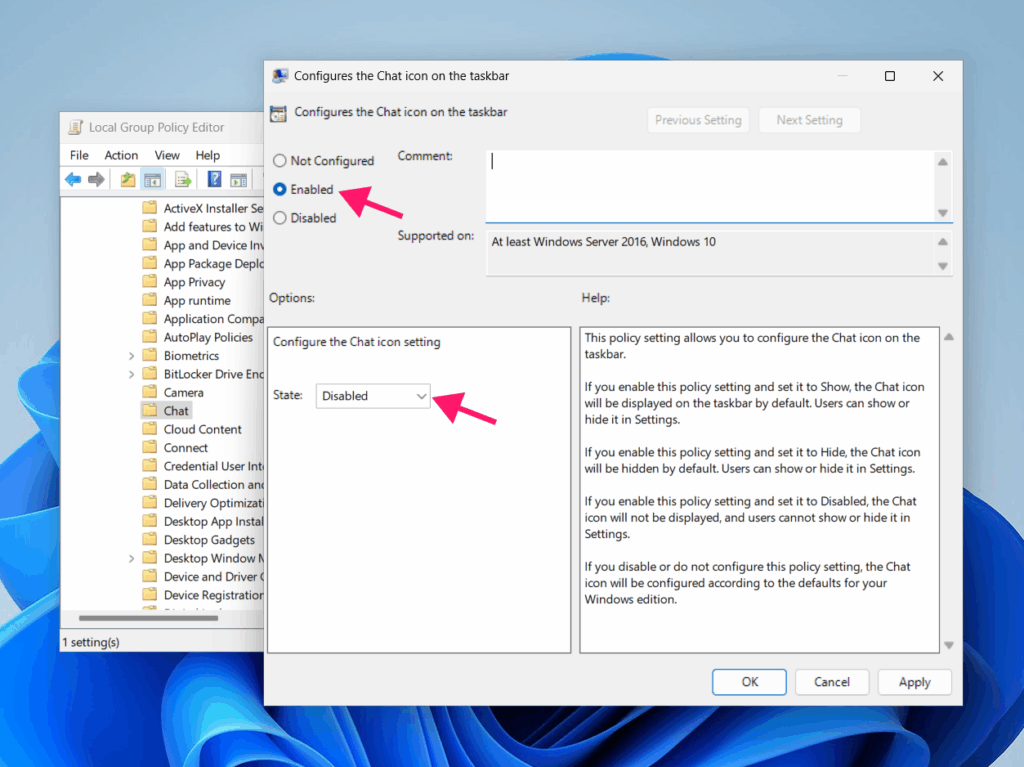The image size is (1024, 767).
Task: Click the tree's horizontal scrollbar thumb
Action: coord(148,618)
